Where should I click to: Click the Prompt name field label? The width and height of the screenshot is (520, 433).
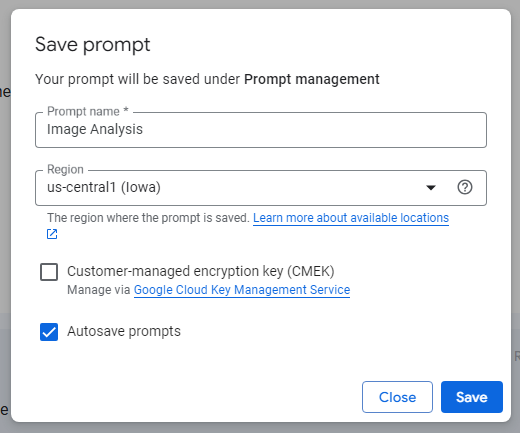point(88,111)
